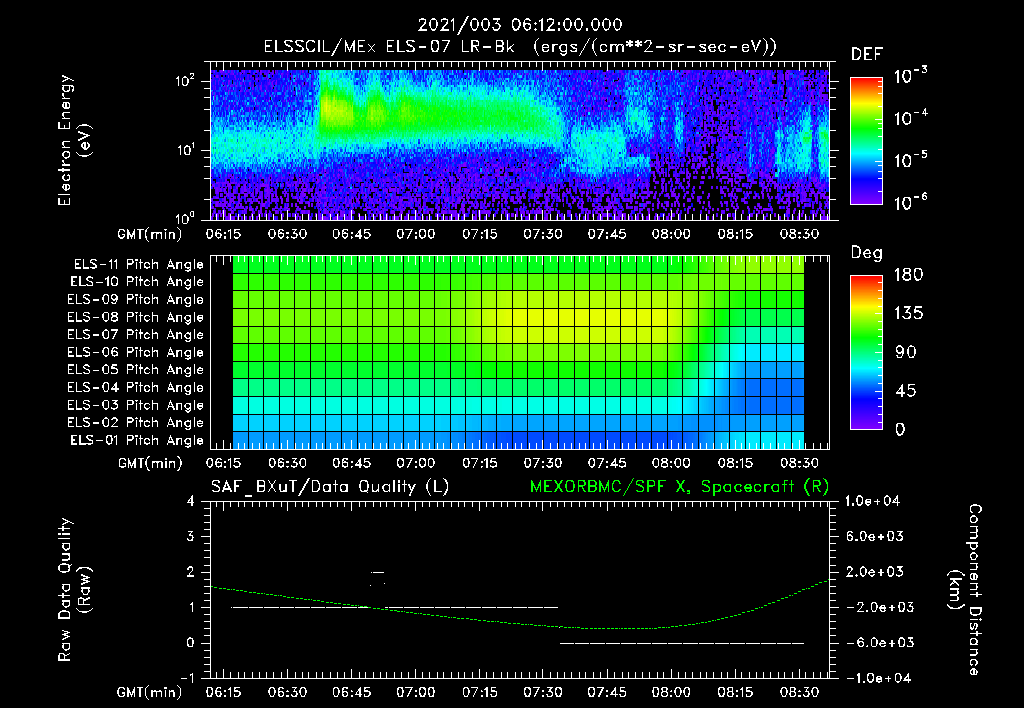Click the 90 degree scale label
1024x708 pixels.
coord(906,352)
